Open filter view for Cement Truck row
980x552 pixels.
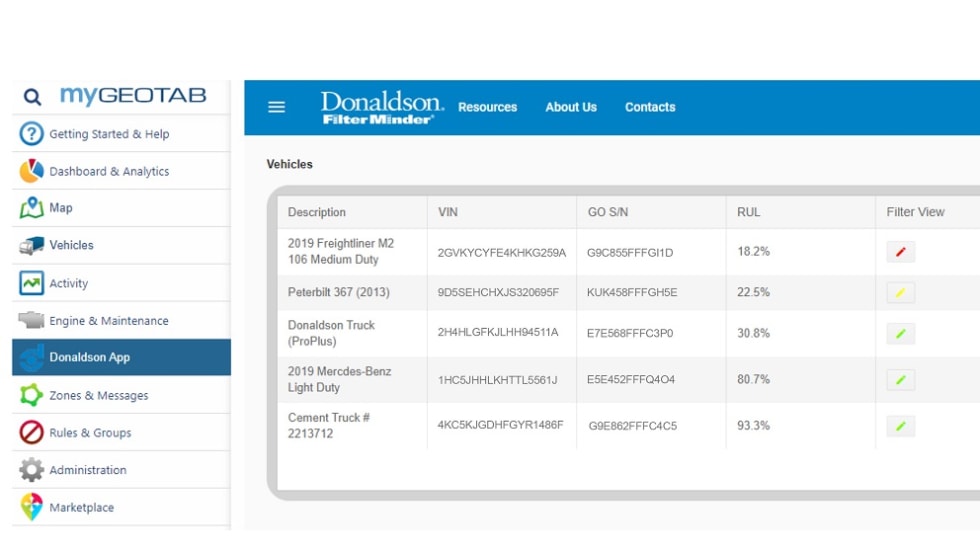900,426
